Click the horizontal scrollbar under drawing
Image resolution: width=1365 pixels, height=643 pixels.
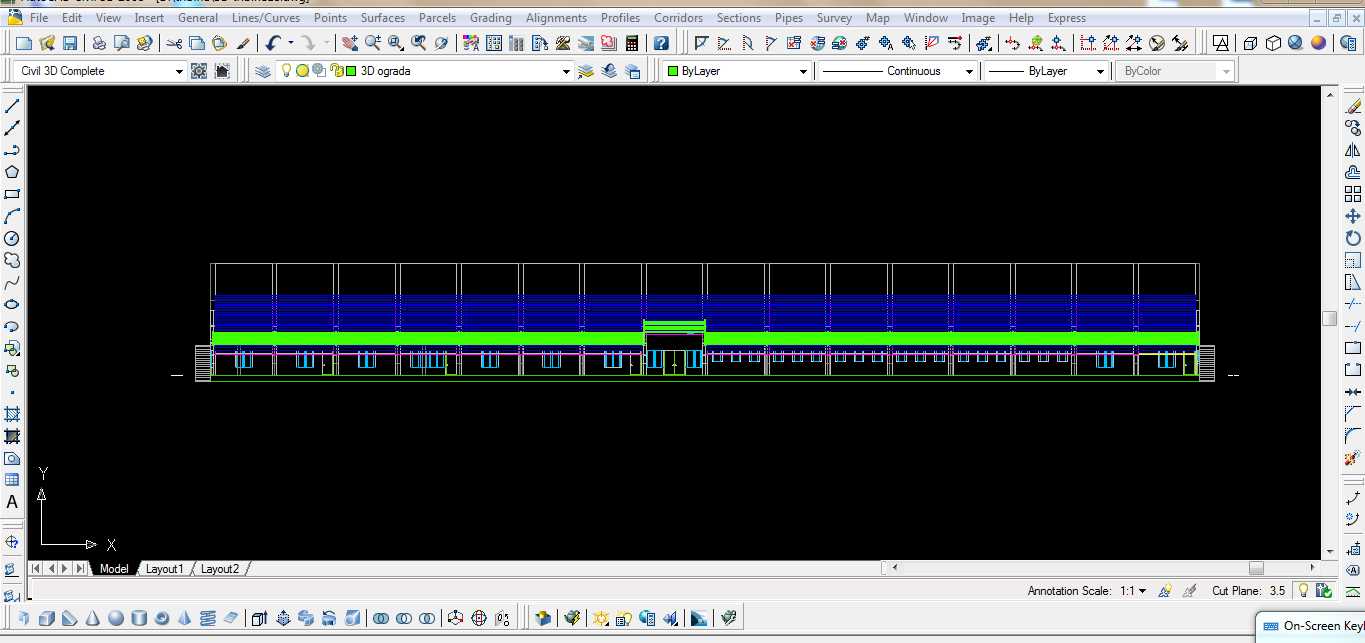coord(1100,568)
